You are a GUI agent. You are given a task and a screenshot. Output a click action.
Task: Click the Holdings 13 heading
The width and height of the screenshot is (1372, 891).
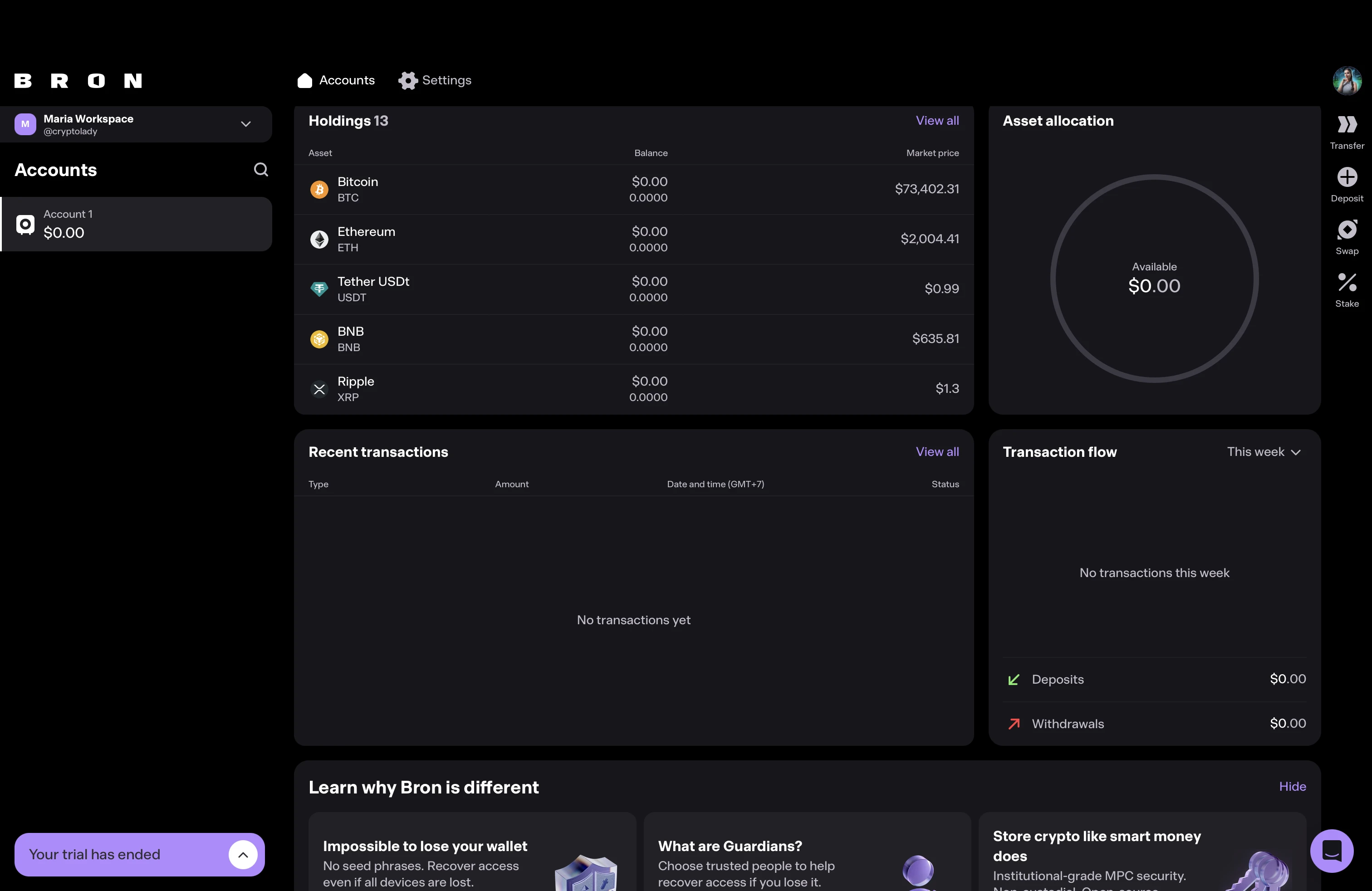point(348,121)
